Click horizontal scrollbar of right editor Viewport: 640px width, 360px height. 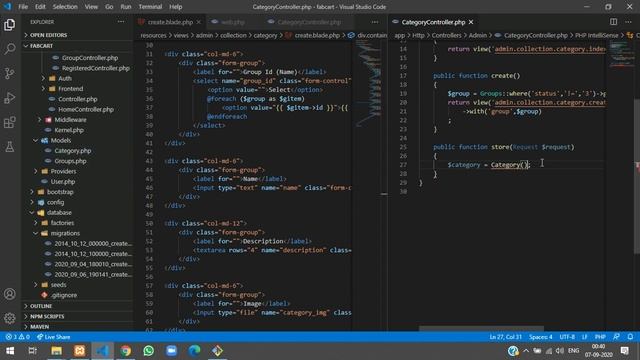[x=481, y=328]
